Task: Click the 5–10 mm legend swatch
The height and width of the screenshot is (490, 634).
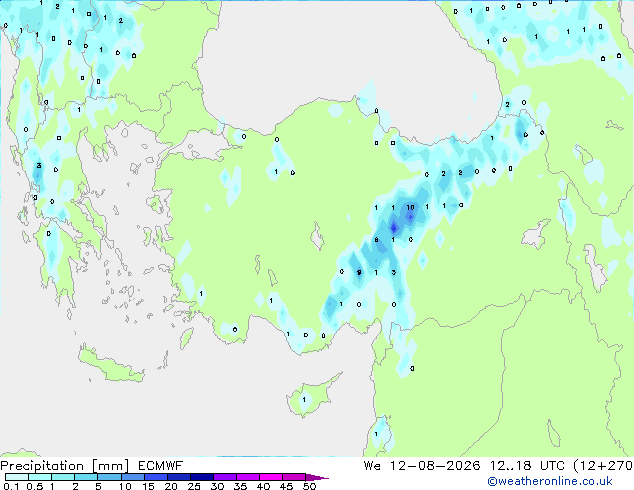Action: 109,477
